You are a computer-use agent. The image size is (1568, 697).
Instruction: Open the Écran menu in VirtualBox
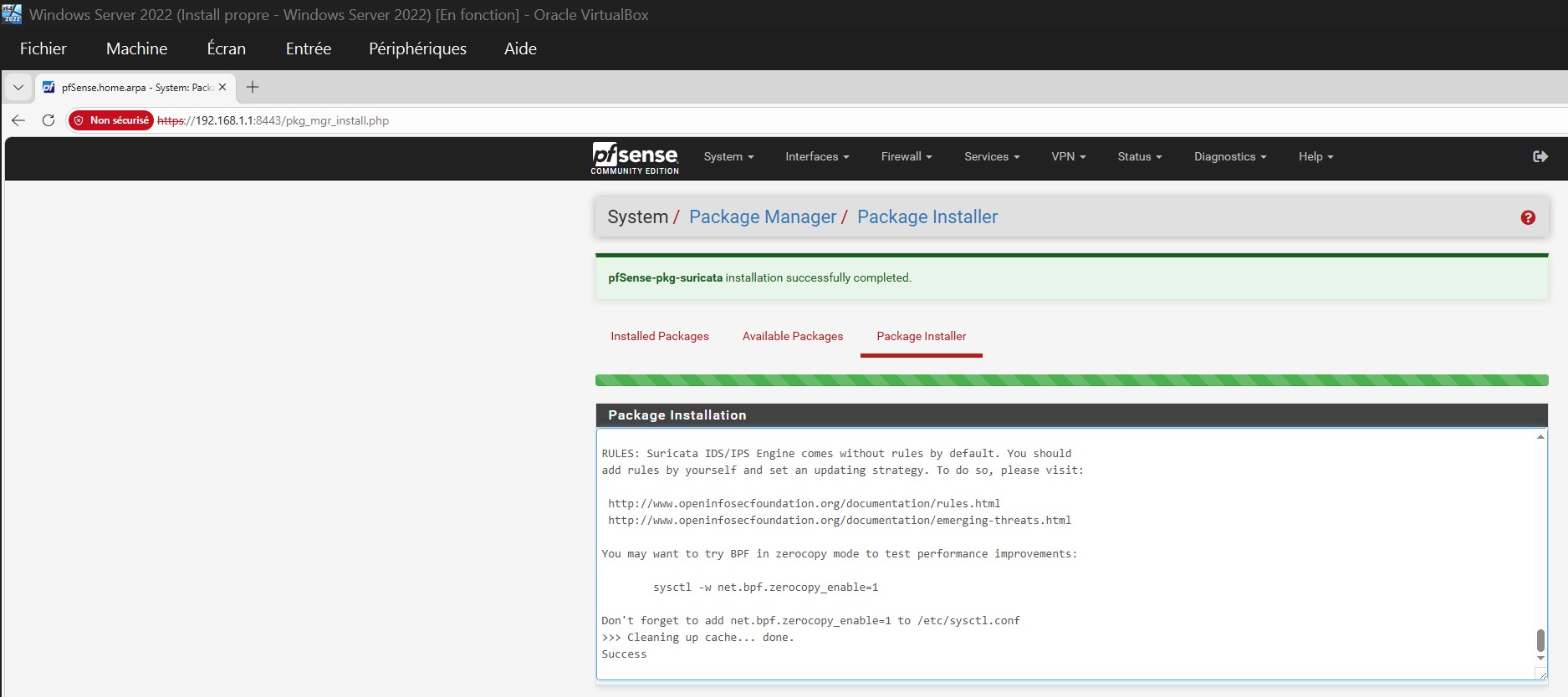[x=227, y=48]
